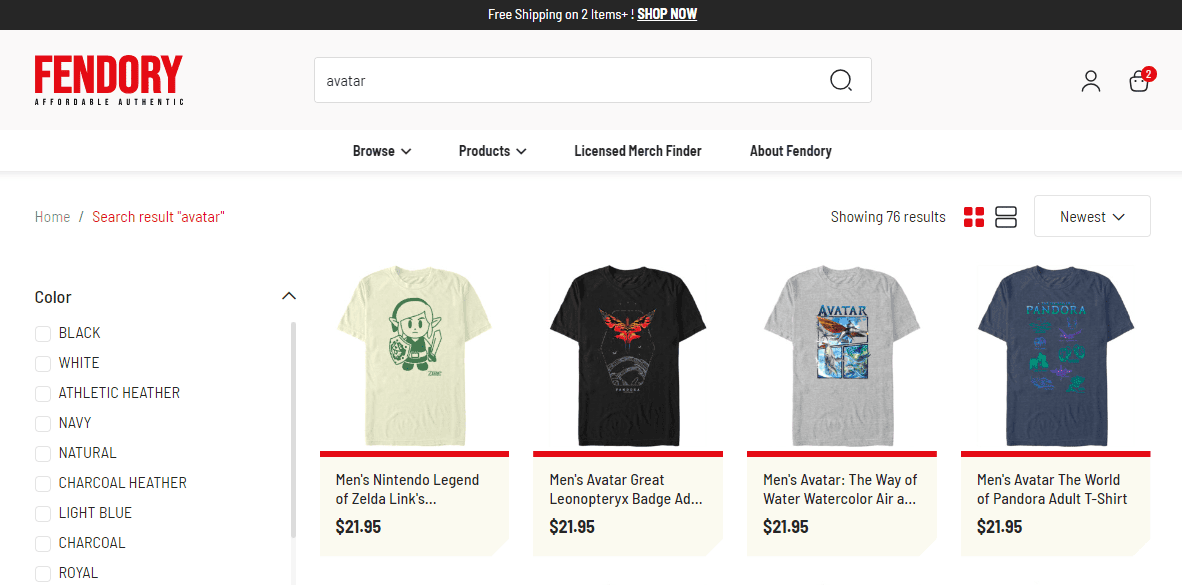This screenshot has height=585, width=1182.
Task: Click the search magnifier icon
Action: click(x=841, y=80)
